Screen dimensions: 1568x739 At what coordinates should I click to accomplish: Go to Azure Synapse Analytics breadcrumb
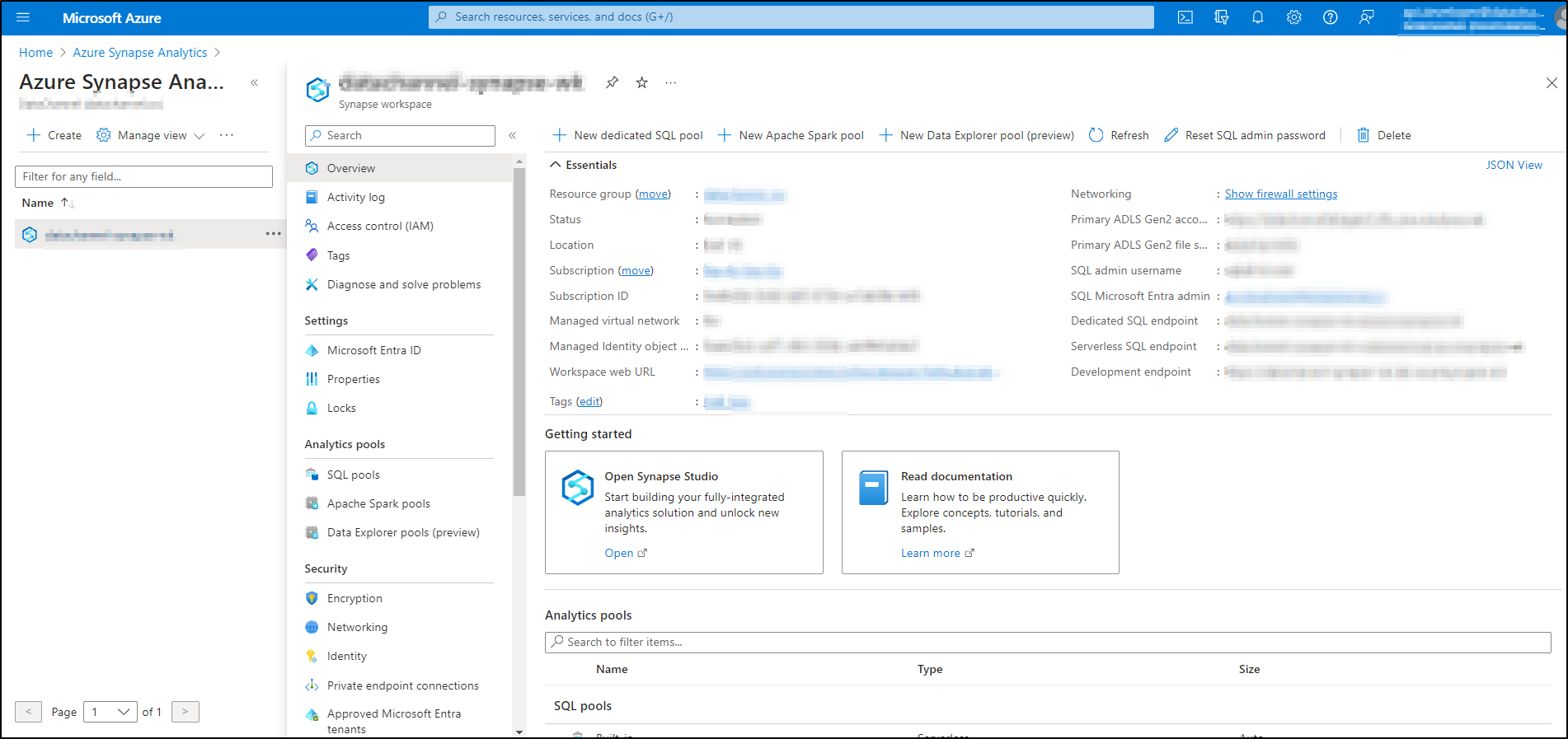tap(140, 52)
